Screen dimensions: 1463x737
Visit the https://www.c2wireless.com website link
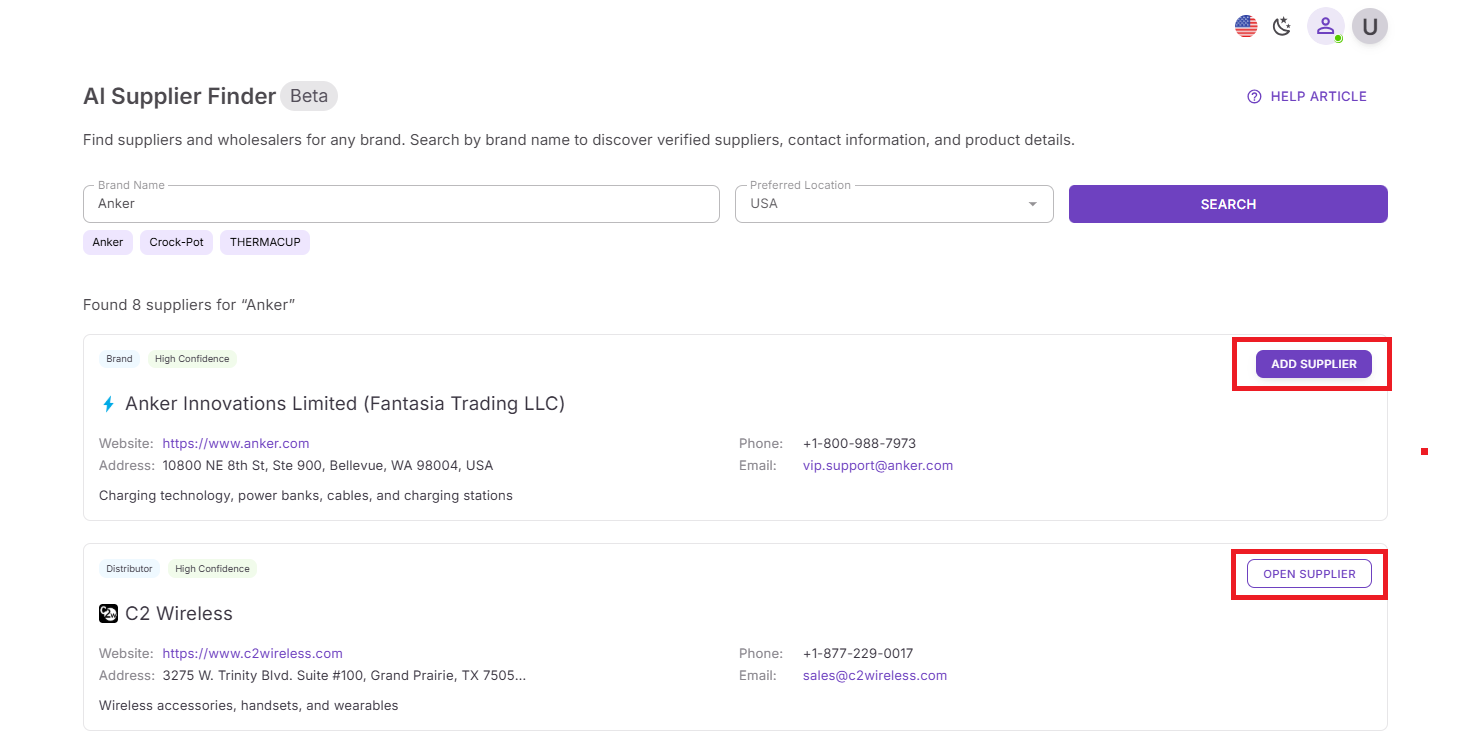coord(253,653)
